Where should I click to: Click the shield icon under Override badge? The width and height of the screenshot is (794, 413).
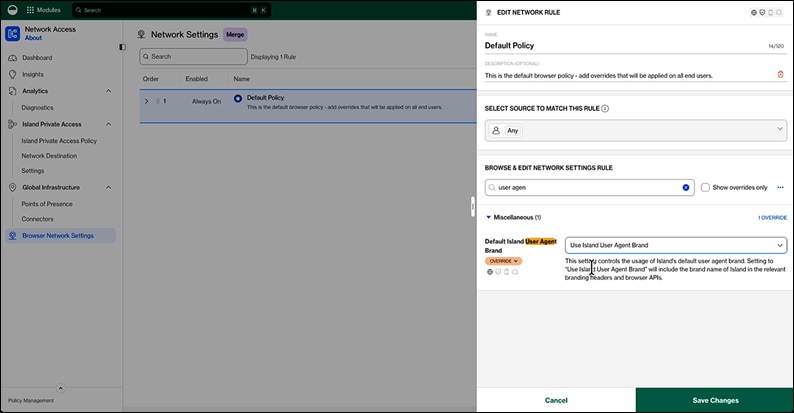click(498, 272)
